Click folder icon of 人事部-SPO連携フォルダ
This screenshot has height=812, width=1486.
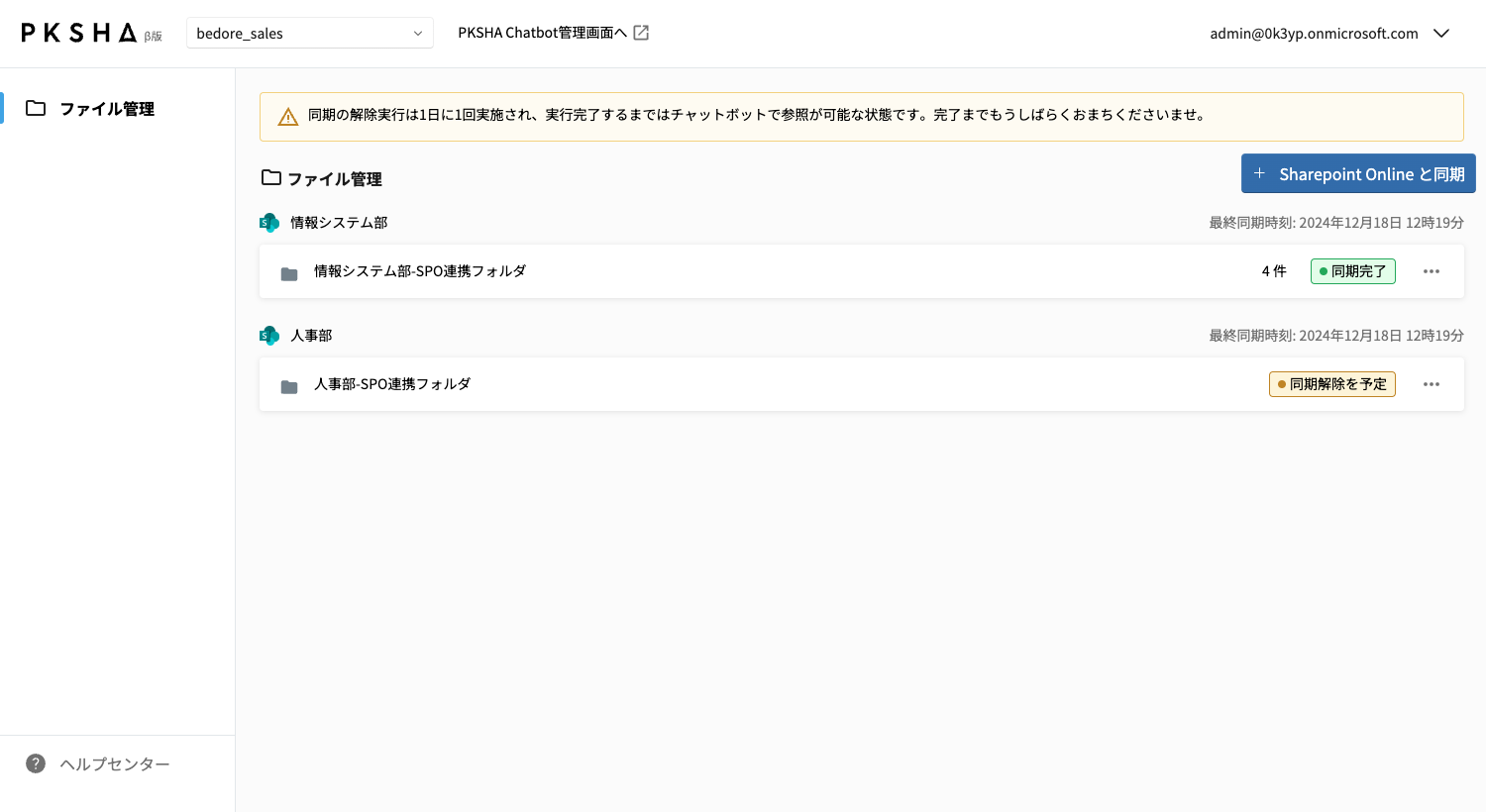pyautogui.click(x=289, y=386)
